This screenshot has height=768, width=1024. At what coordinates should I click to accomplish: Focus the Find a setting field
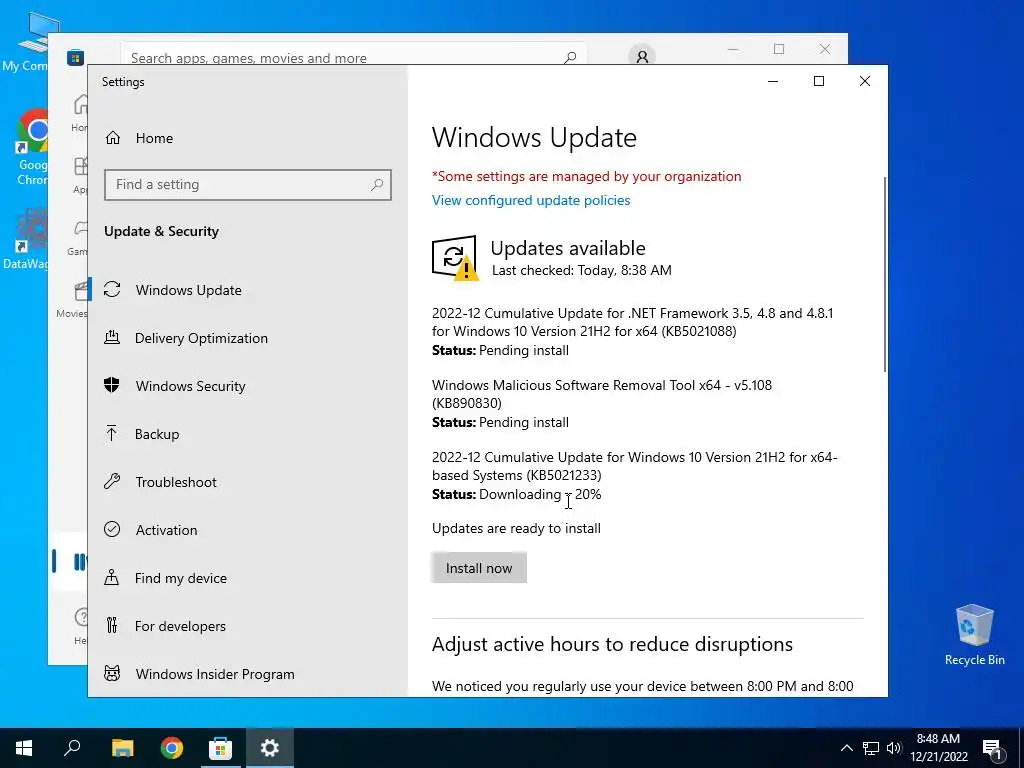click(x=248, y=185)
